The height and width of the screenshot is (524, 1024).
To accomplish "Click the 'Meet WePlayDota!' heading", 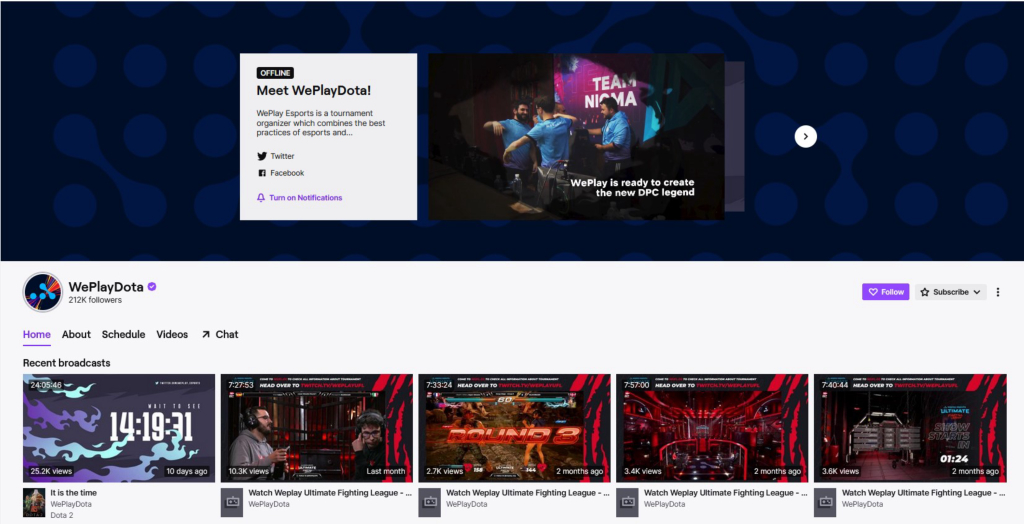I will pyautogui.click(x=313, y=91).
